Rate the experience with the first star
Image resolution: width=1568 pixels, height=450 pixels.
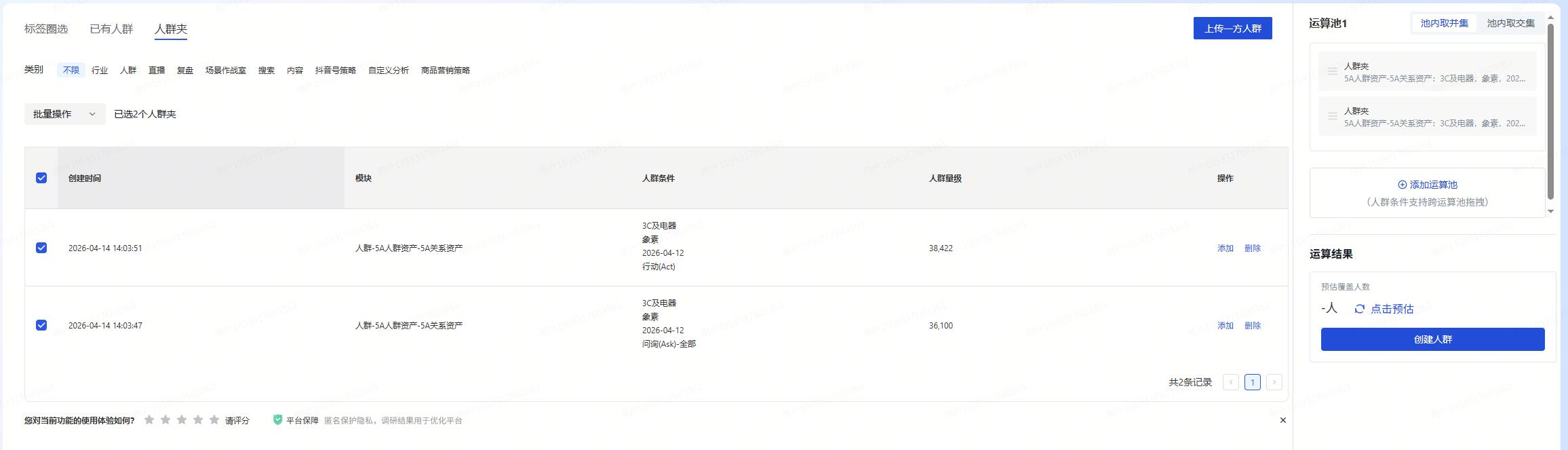click(149, 420)
